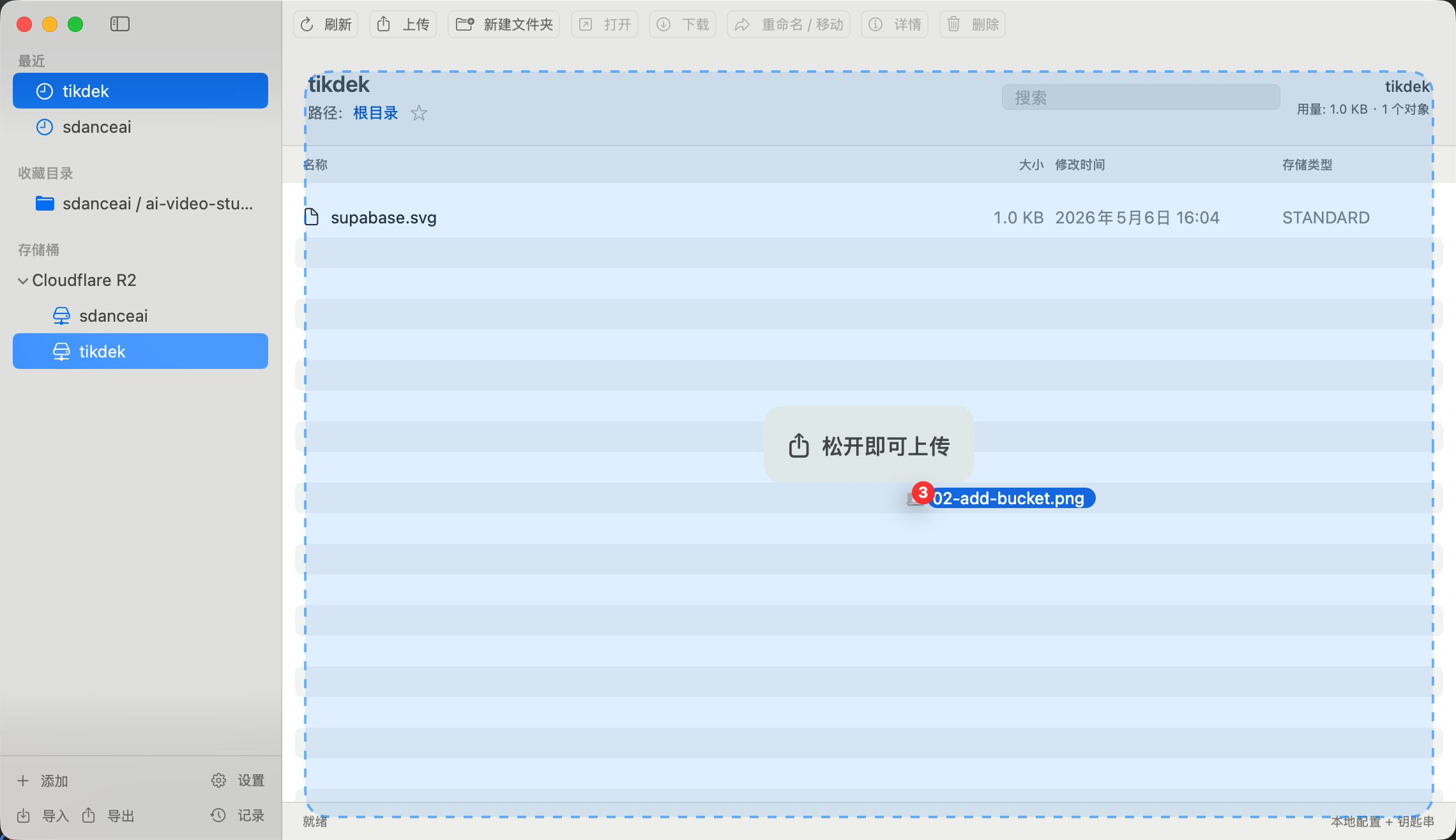
Task: Click the Export (导出) button
Action: 108,816
